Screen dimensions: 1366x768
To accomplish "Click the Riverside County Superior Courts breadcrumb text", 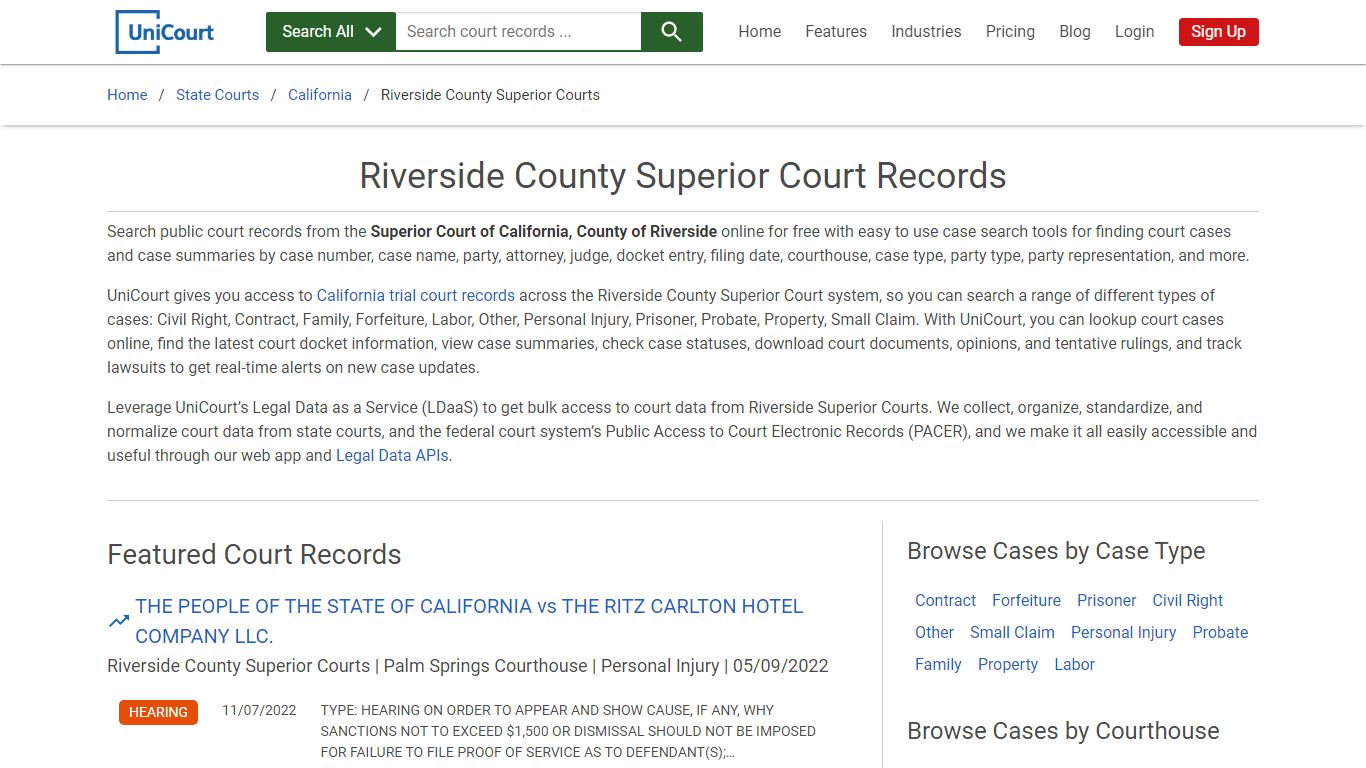I will [x=490, y=95].
